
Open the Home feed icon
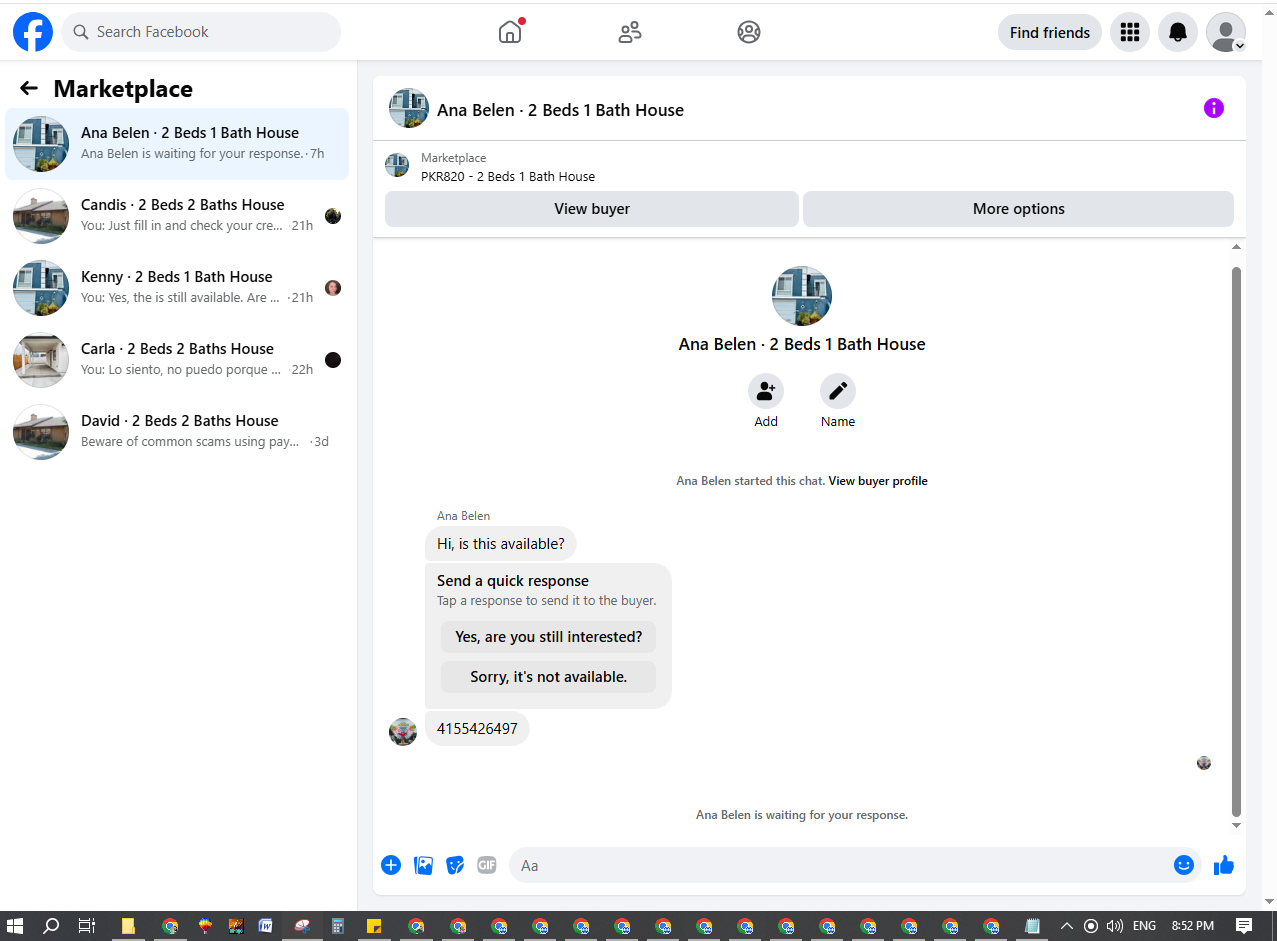[510, 32]
